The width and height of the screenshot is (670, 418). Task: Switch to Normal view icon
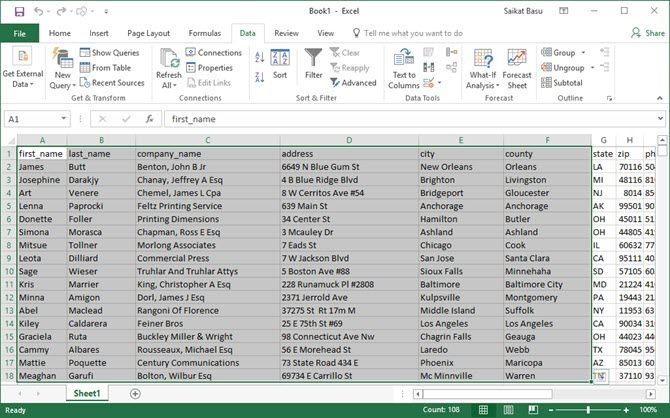483,409
